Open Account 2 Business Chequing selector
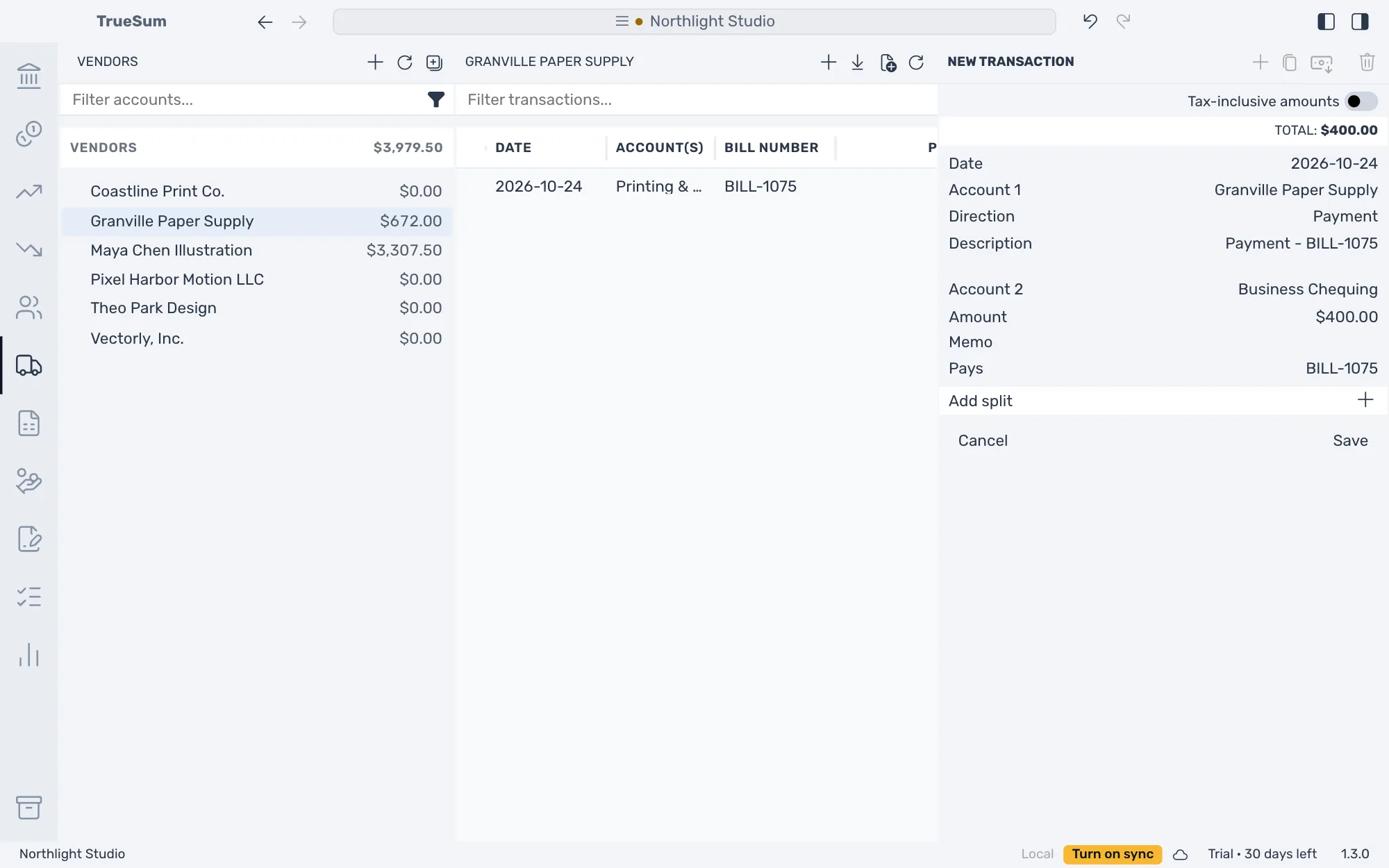The image size is (1389, 868). (x=1163, y=289)
